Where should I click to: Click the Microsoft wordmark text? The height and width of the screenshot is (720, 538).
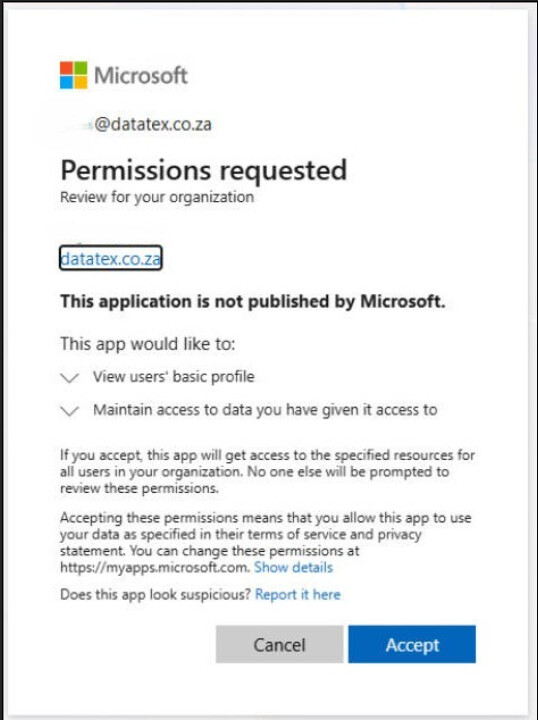tap(141, 75)
